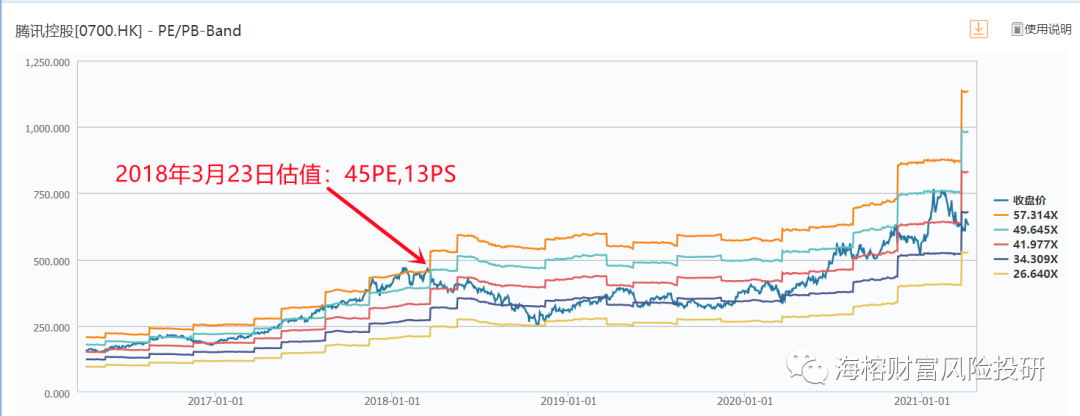Image resolution: width=1080 pixels, height=416 pixels.
Task: Click the orange download chart icon
Action: point(979,30)
